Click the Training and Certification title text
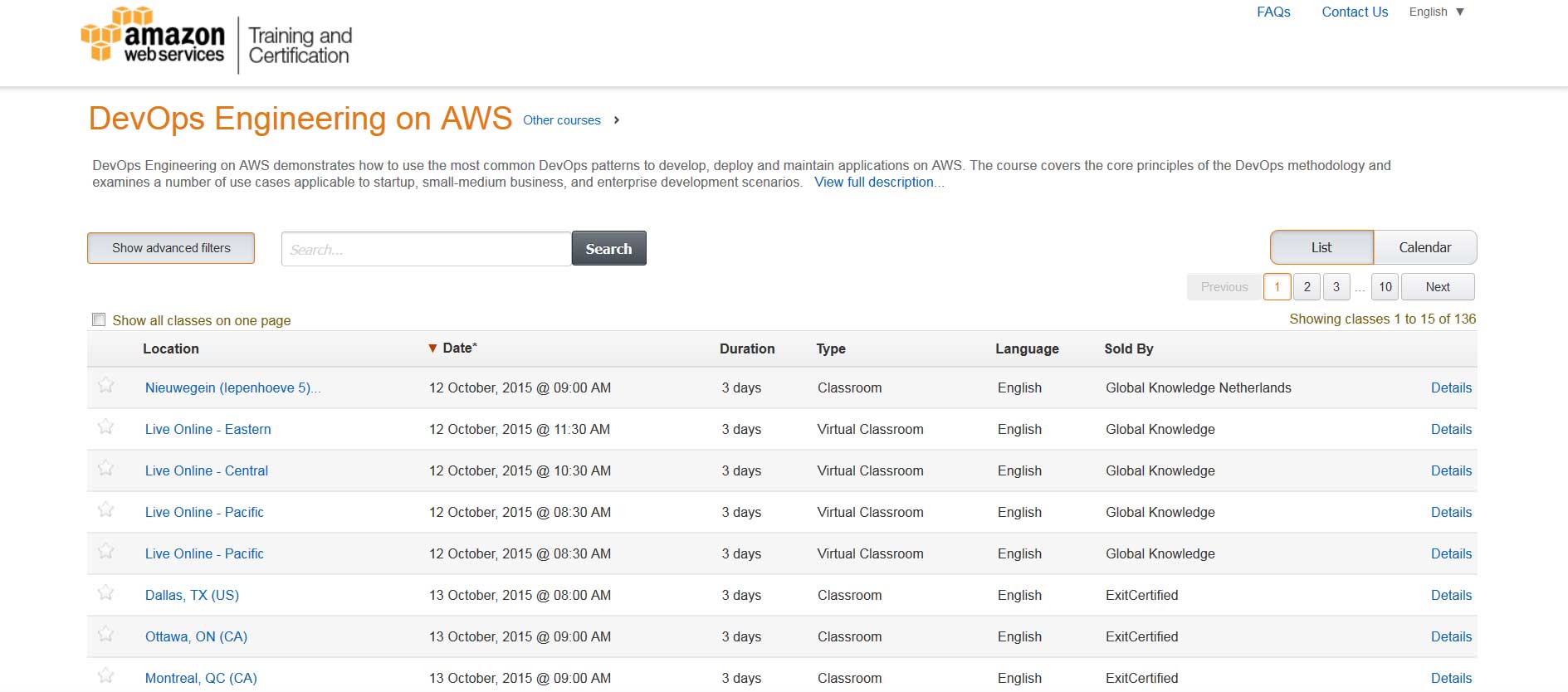The width and height of the screenshot is (1568, 692). pos(300,46)
